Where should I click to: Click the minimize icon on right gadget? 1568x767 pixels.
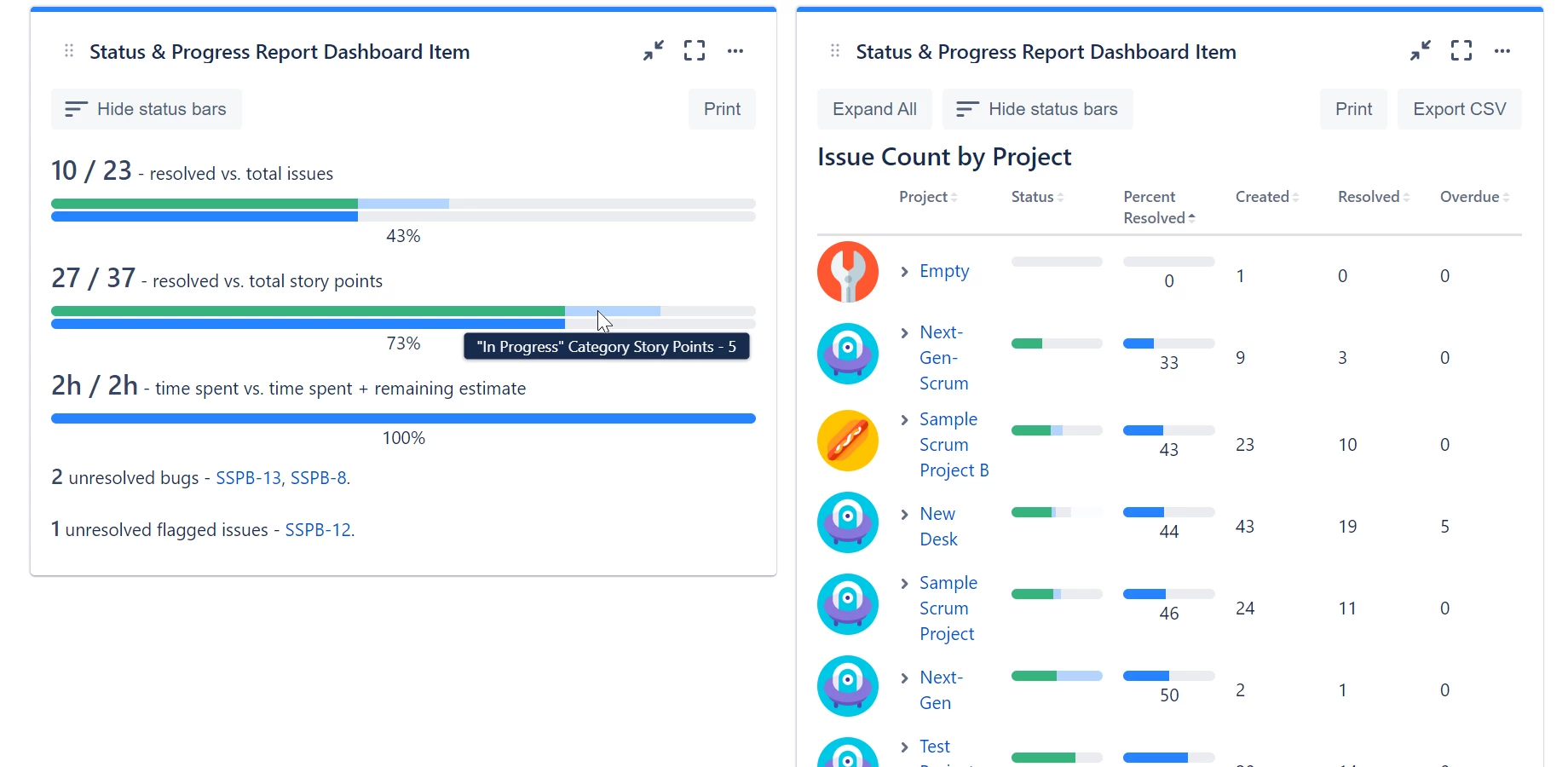[1420, 51]
